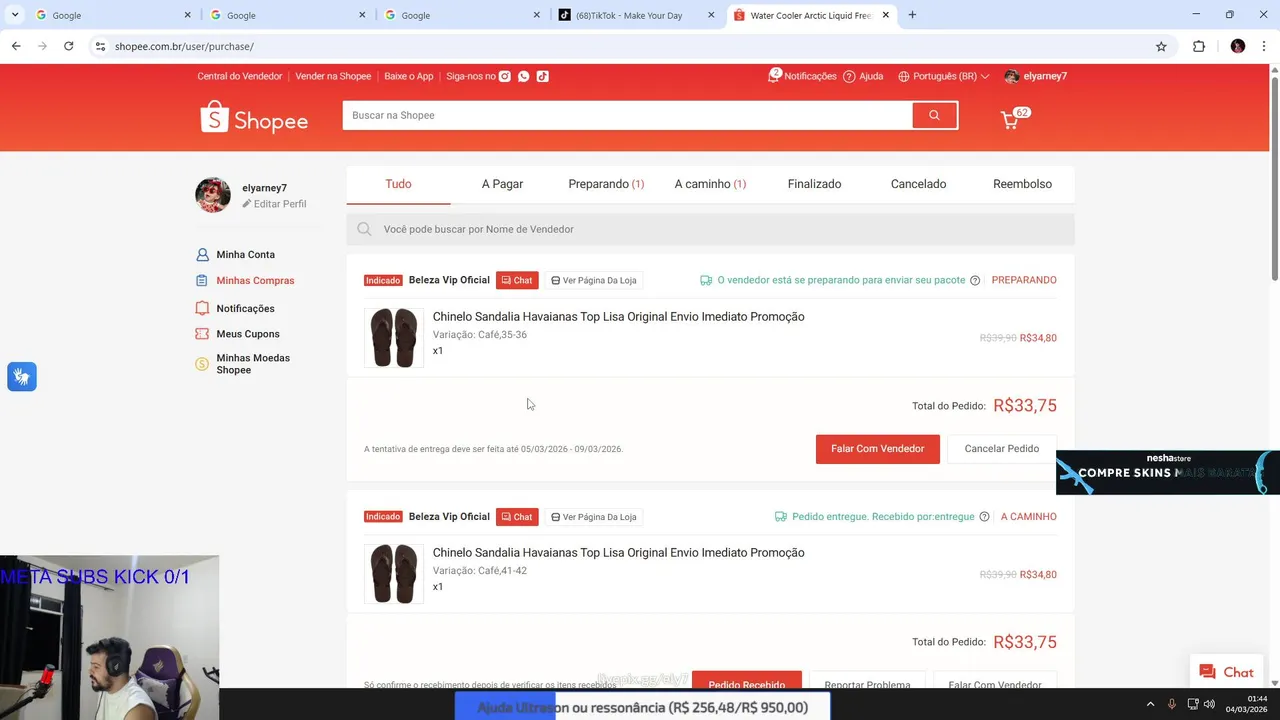Click Baixe o App link
Screen dimensions: 1280x720
coord(409,76)
